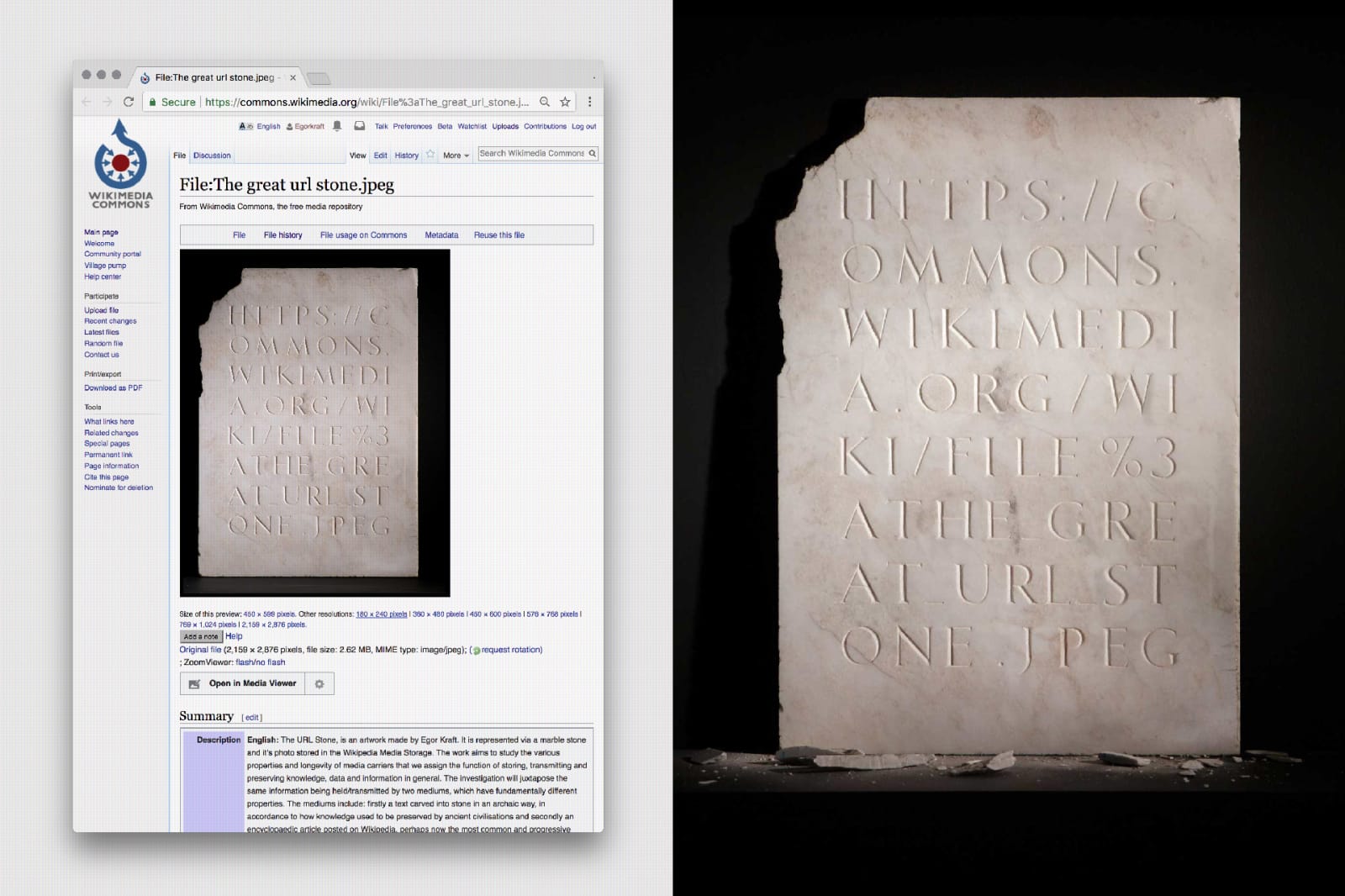Open Special pages sidebar link
Image resolution: width=1345 pixels, height=896 pixels.
[x=107, y=444]
